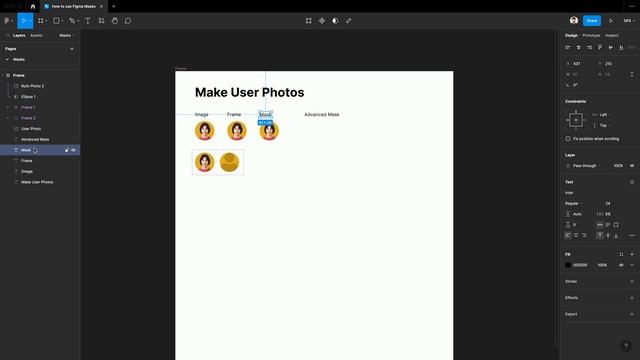This screenshot has width=640, height=360.
Task: Switch to the Layers tab
Action: pyautogui.click(x=19, y=36)
